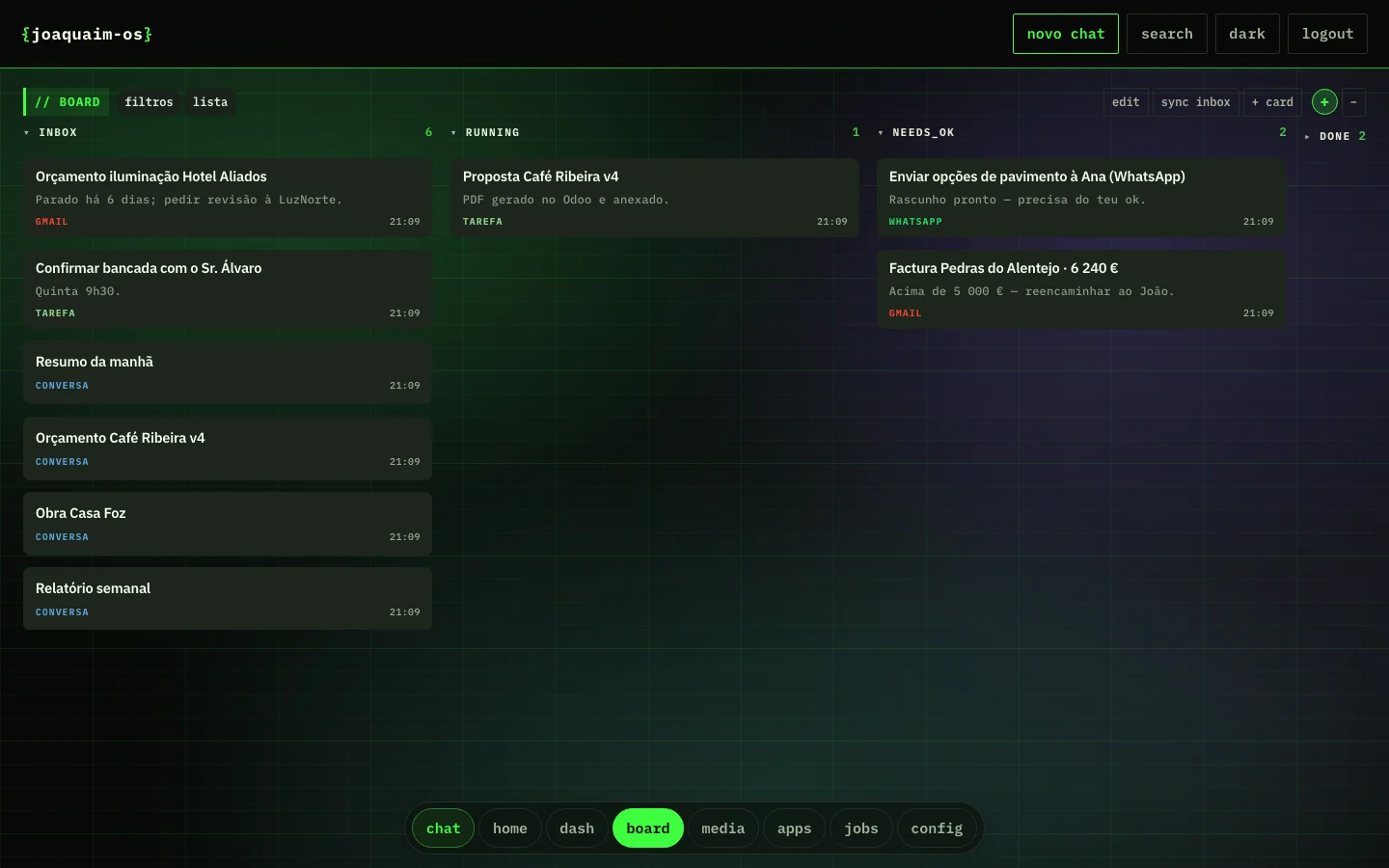Open the Confirmar bancada com o Sr. Álvaro card

pos(228,289)
